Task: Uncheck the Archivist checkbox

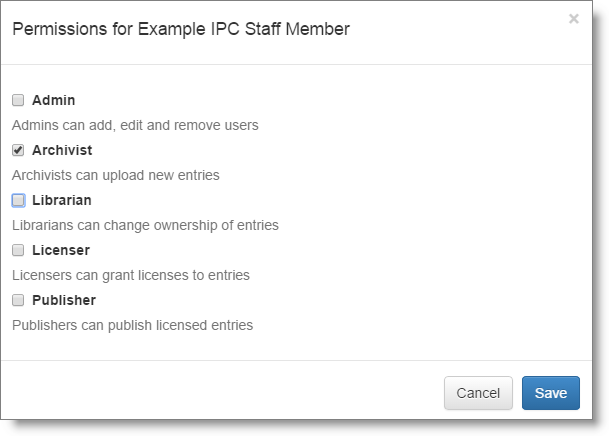Action: point(18,150)
